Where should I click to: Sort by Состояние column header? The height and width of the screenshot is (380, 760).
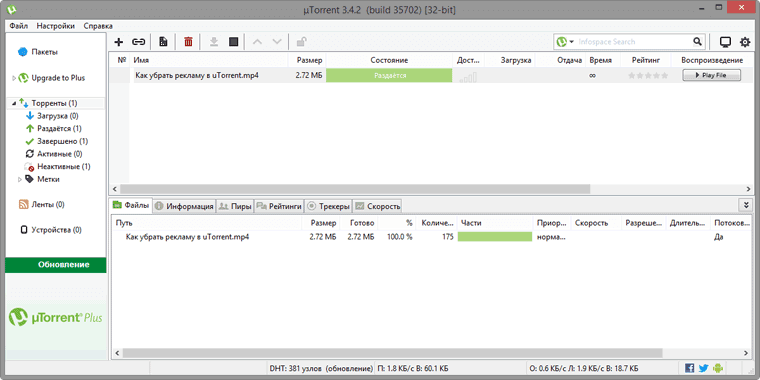point(389,60)
